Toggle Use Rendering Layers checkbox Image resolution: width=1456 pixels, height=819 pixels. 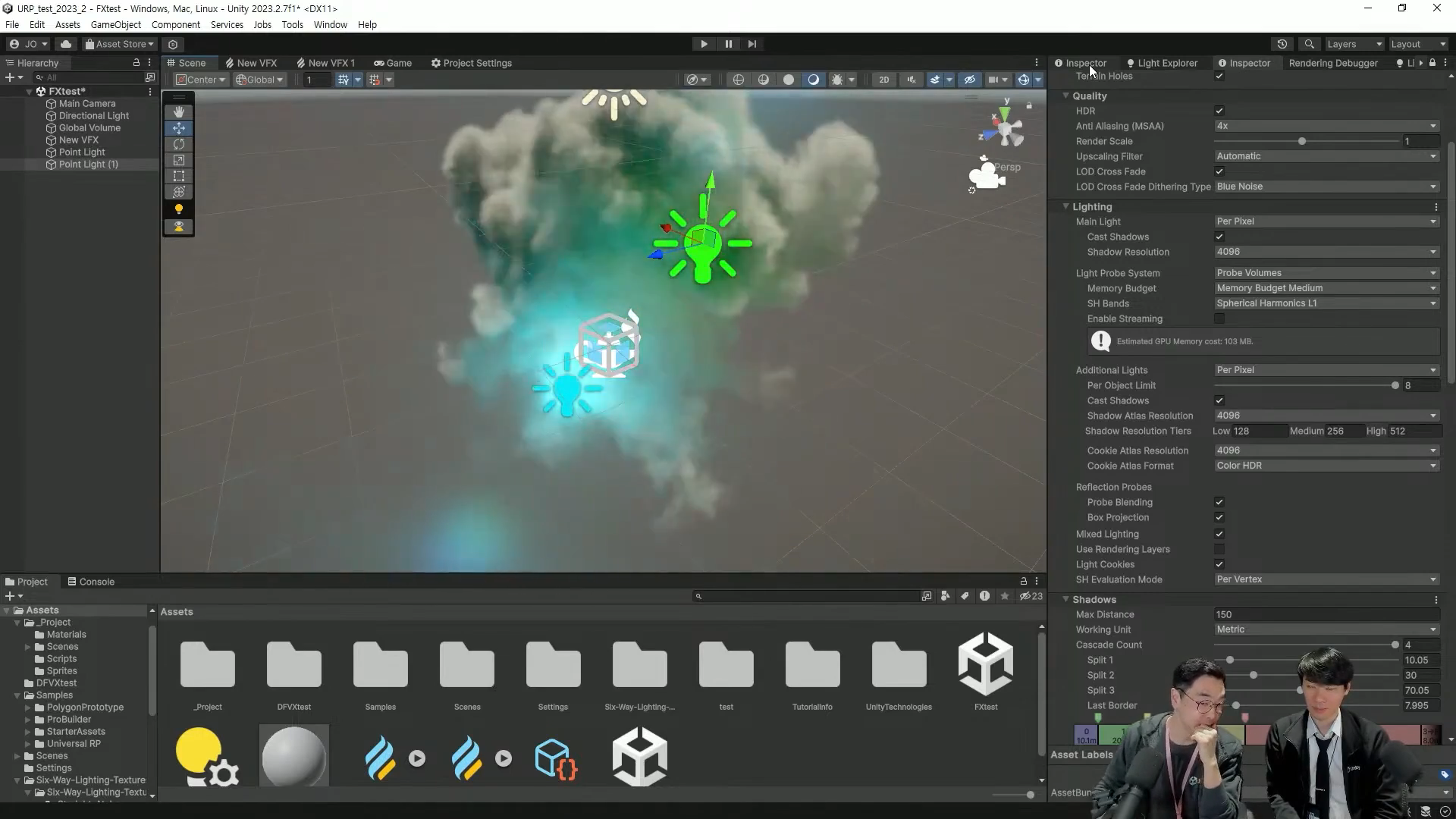pyautogui.click(x=1219, y=549)
